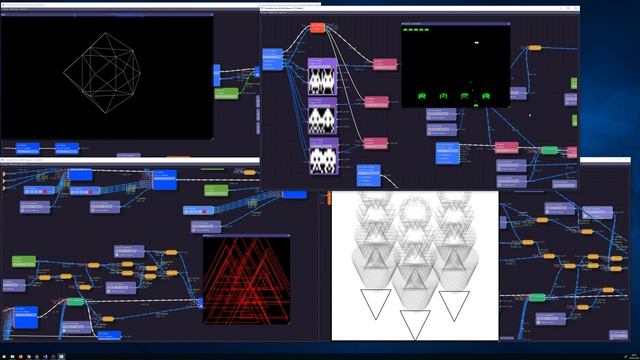Image resolution: width=640 pixels, height=360 pixels.
Task: Toggle red cell in second light-blue sequencer node
Action: (90, 191)
